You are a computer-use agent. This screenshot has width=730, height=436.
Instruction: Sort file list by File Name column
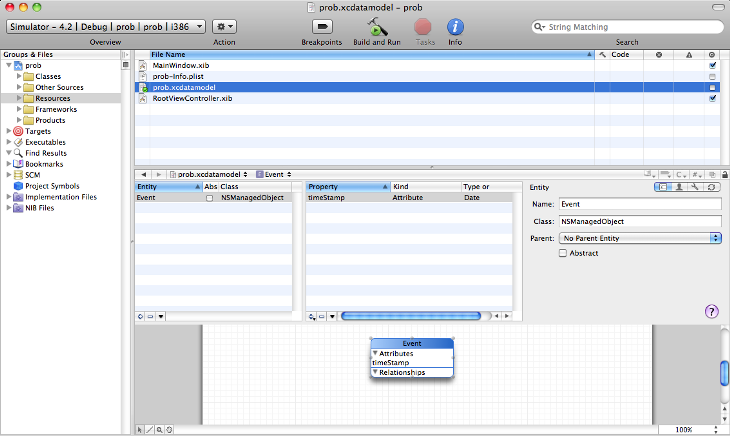point(371,54)
